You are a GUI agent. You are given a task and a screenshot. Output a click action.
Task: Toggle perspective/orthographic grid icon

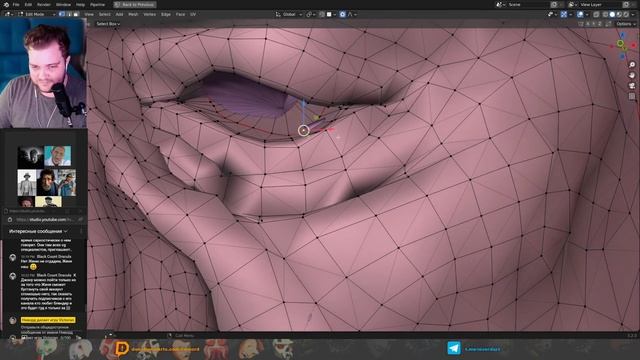tap(632, 96)
